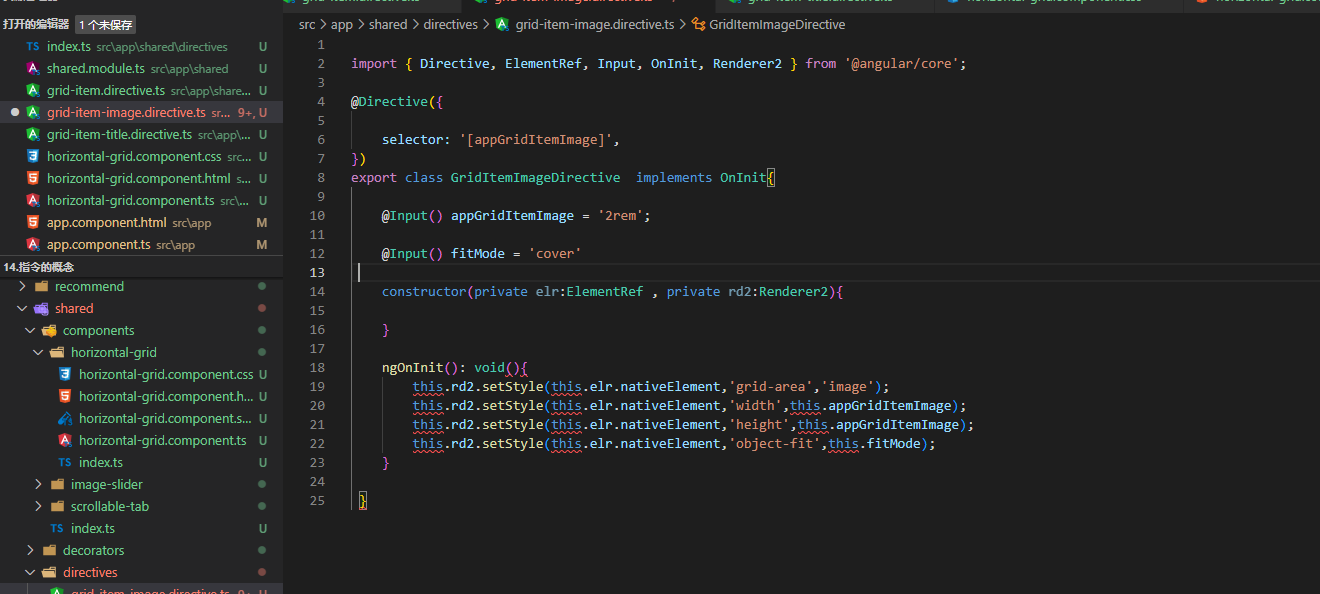The width and height of the screenshot is (1320, 594).
Task: Collapse the directives folder chevron
Action: 31,573
